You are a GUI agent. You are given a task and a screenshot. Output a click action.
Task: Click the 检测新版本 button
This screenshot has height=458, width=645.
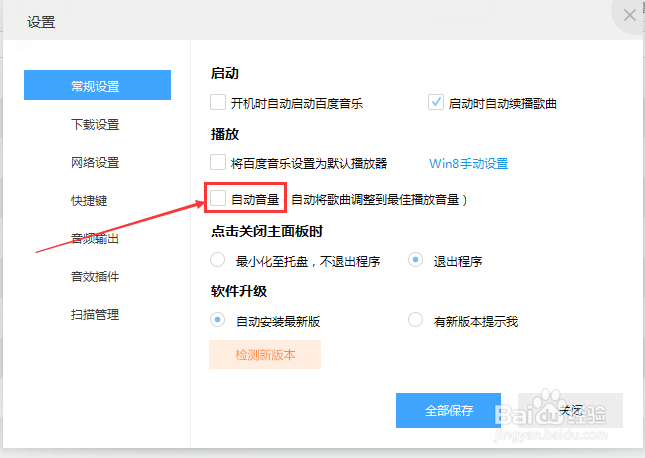(x=265, y=355)
